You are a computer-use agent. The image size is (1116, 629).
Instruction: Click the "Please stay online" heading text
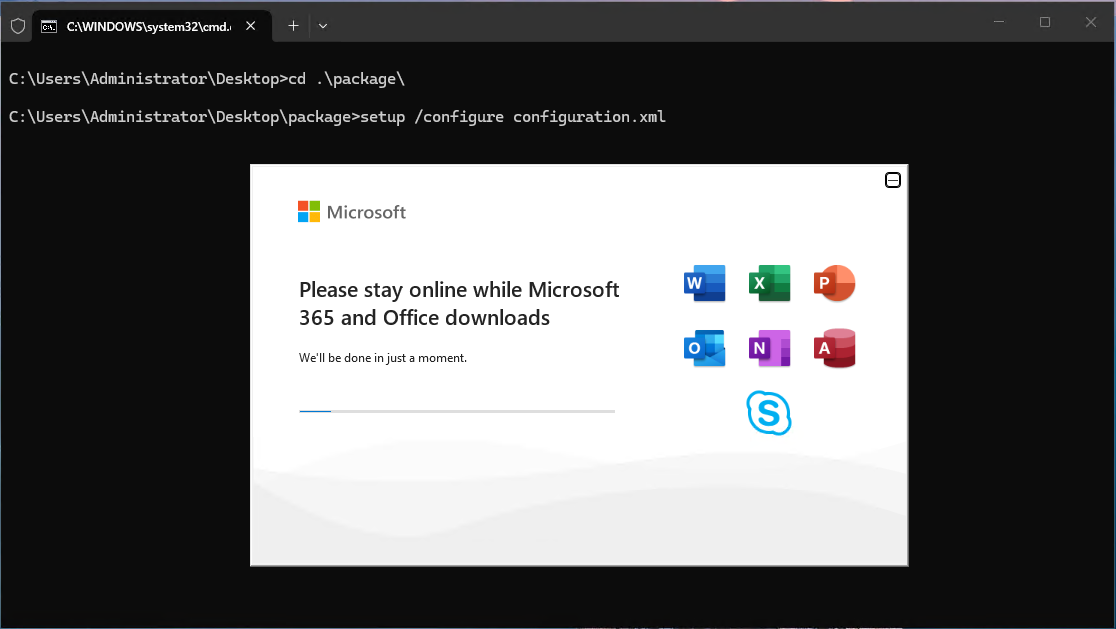(459, 303)
